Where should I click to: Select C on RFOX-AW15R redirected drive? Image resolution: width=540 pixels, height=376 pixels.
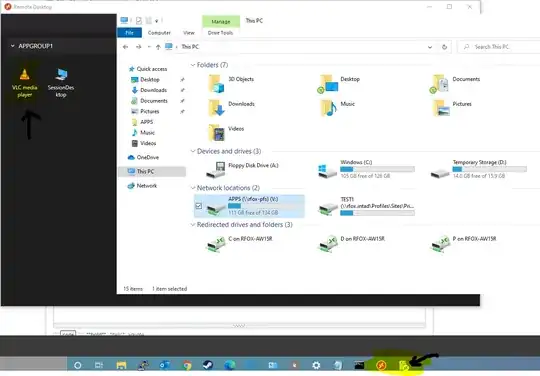click(239, 243)
